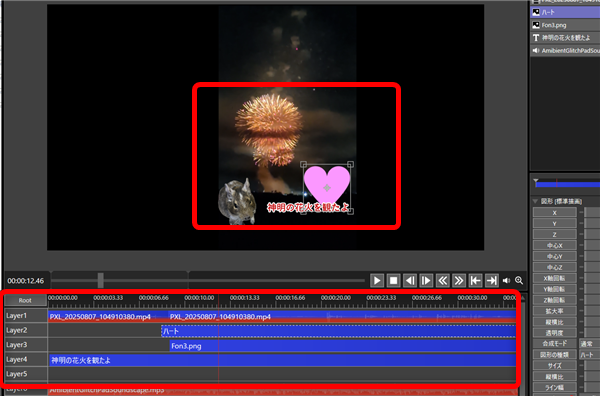The width and height of the screenshot is (600, 396).
Task: Click the degu animal image in the preview
Action: pyautogui.click(x=236, y=201)
